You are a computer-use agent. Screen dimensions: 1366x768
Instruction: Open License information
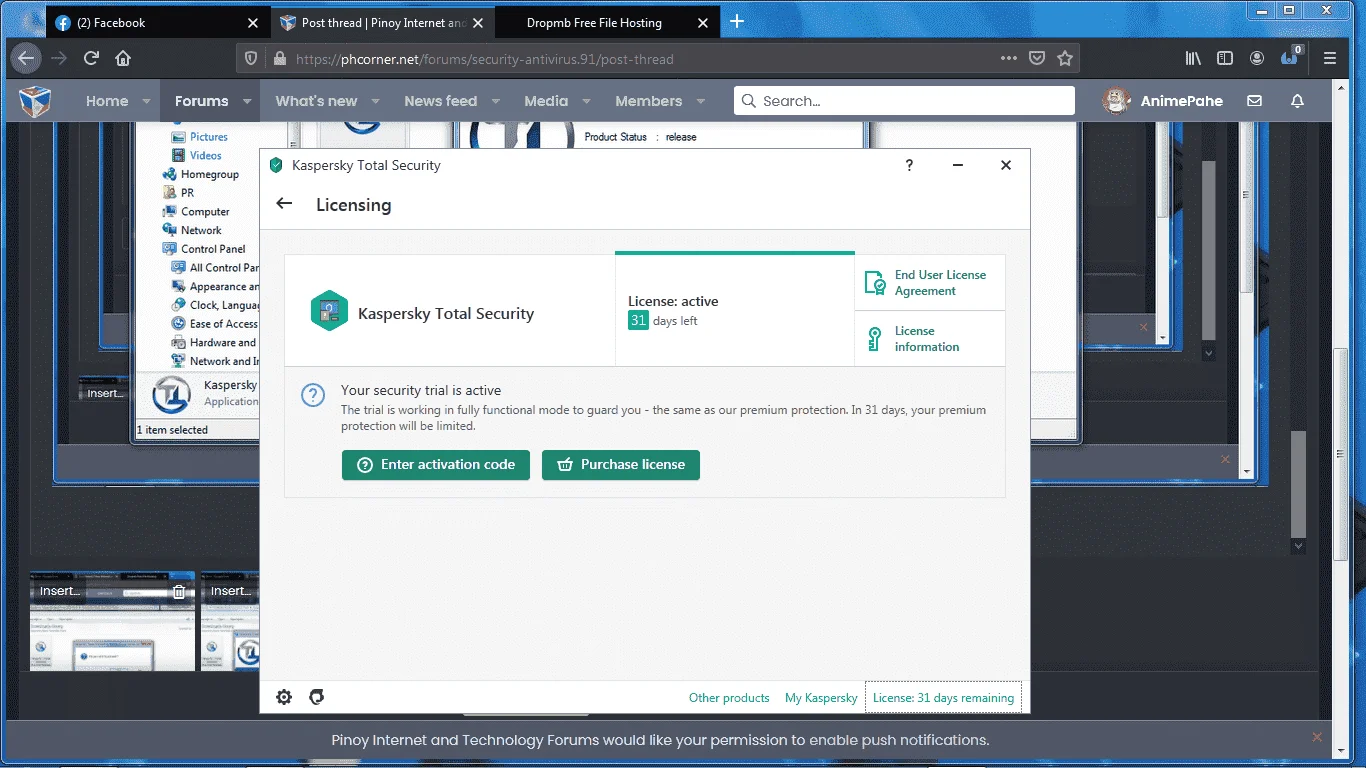[930, 339]
